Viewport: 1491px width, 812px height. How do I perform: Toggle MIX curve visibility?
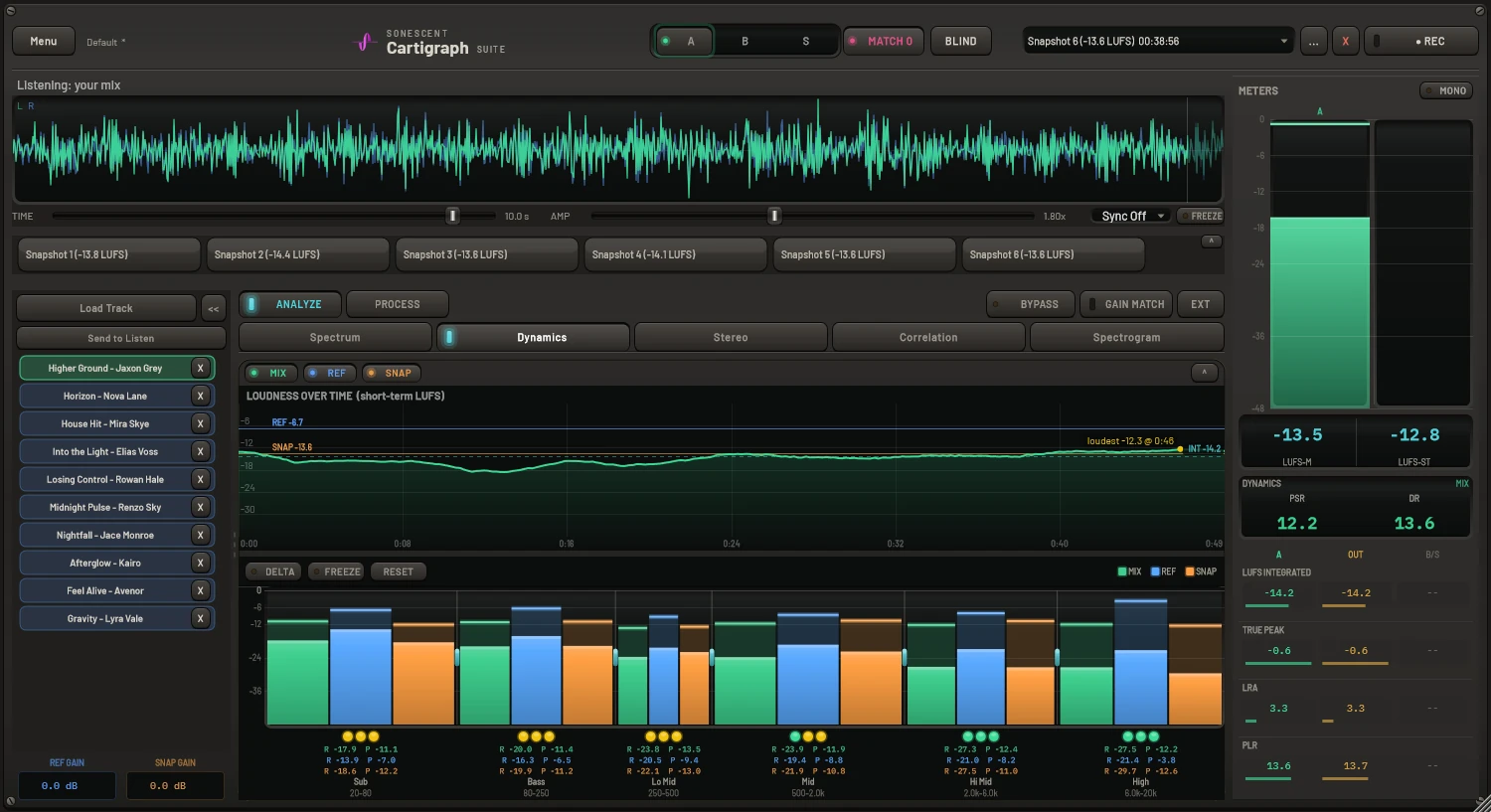[269, 373]
